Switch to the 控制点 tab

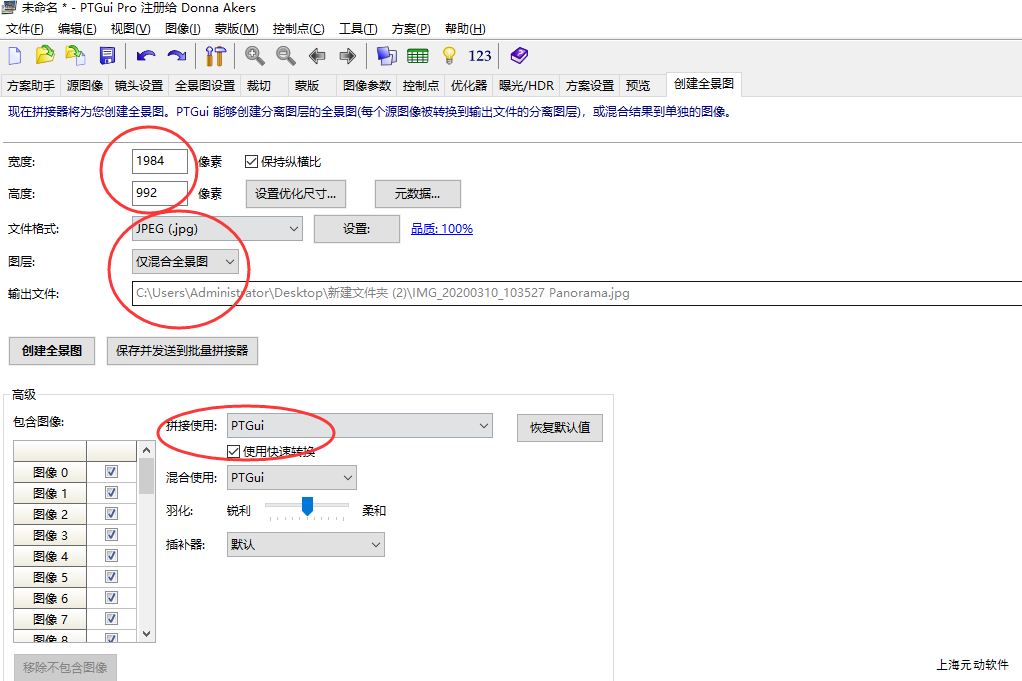click(x=421, y=86)
